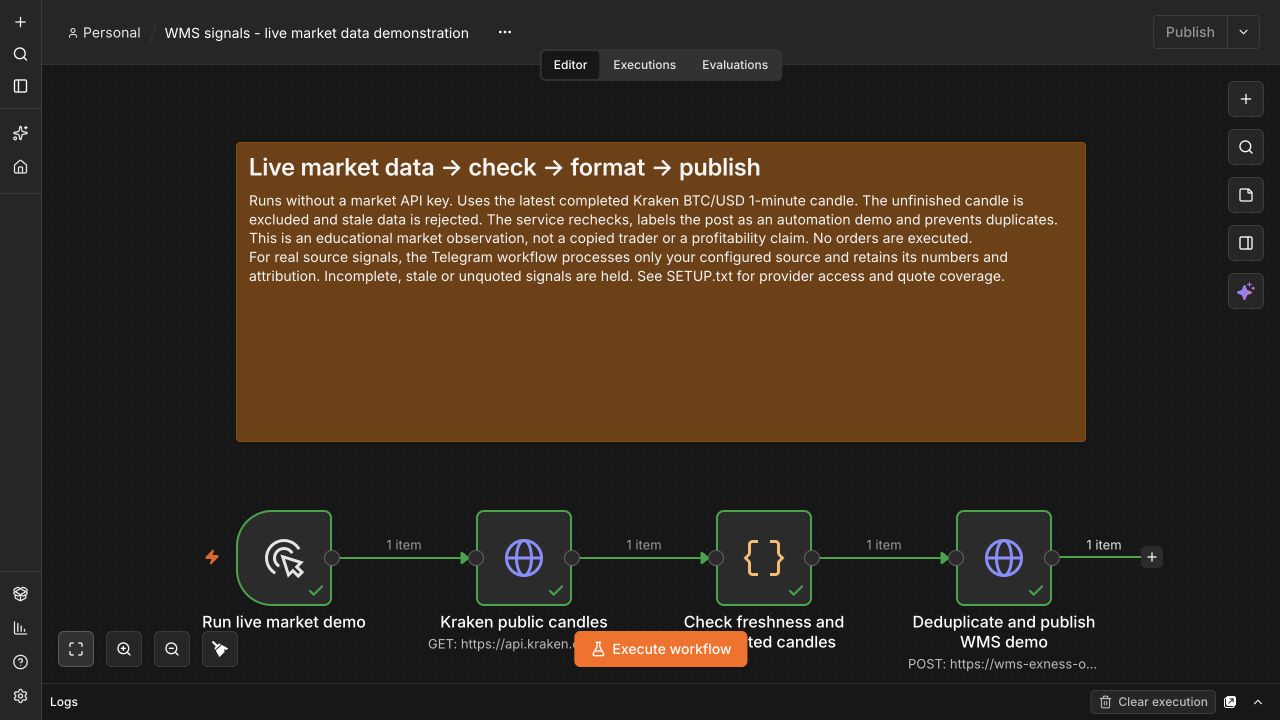Open the canvas node search button
The image size is (1280, 720).
(1246, 147)
